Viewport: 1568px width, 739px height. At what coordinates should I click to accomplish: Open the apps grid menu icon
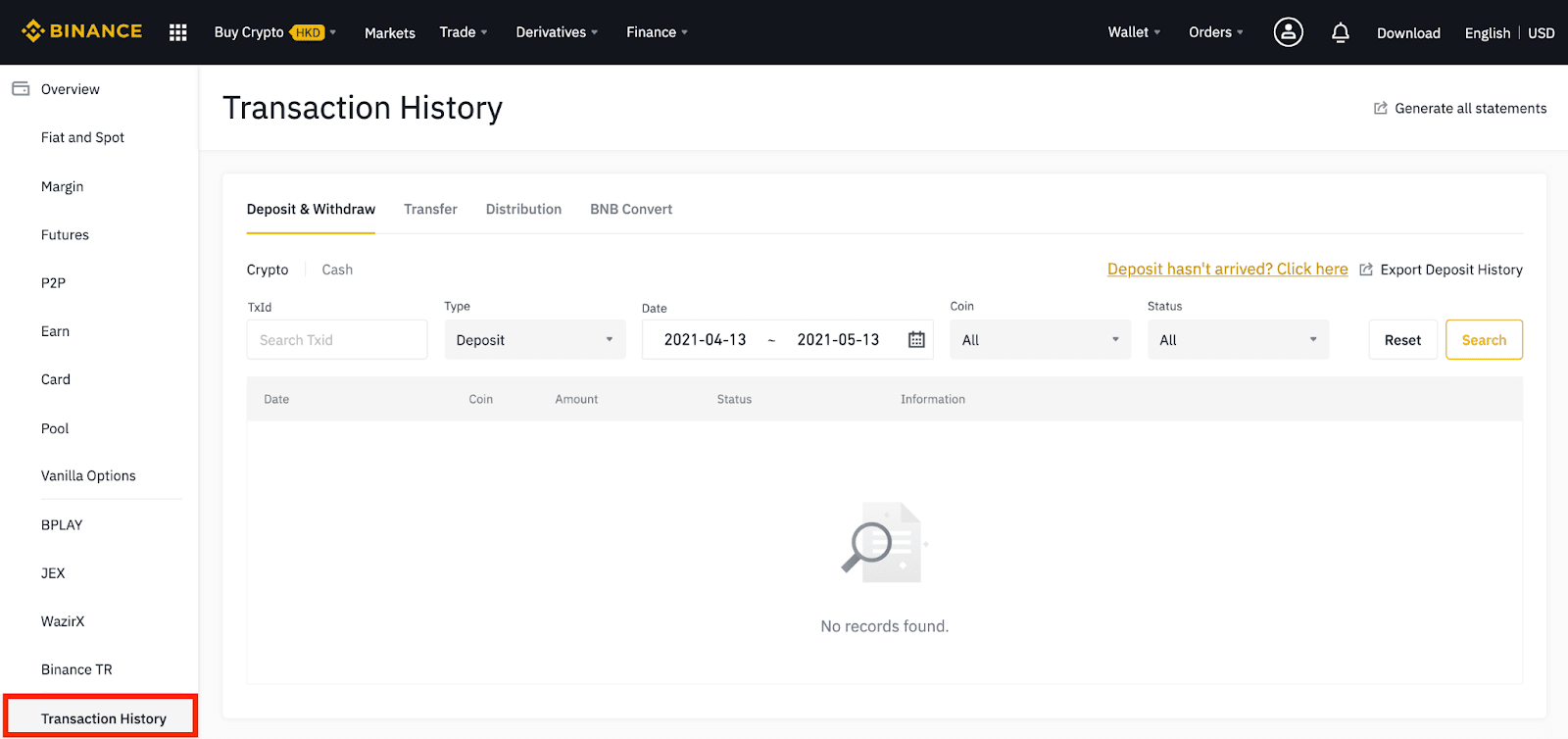click(177, 32)
